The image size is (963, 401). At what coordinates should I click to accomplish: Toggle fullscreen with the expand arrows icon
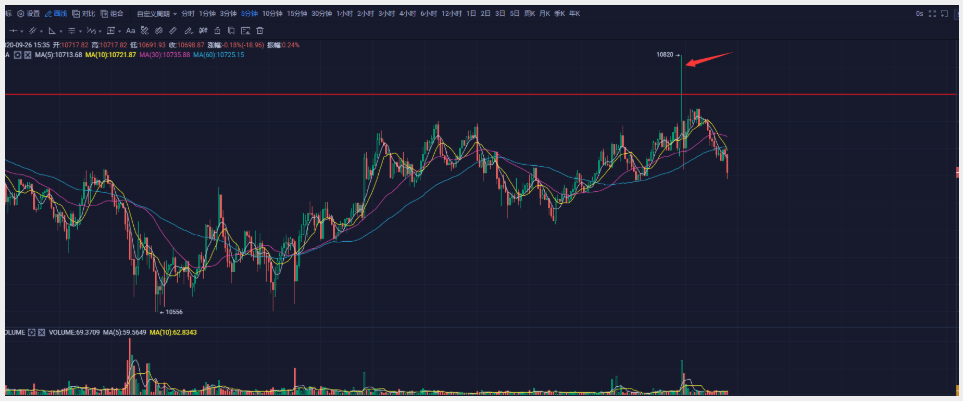[932, 14]
